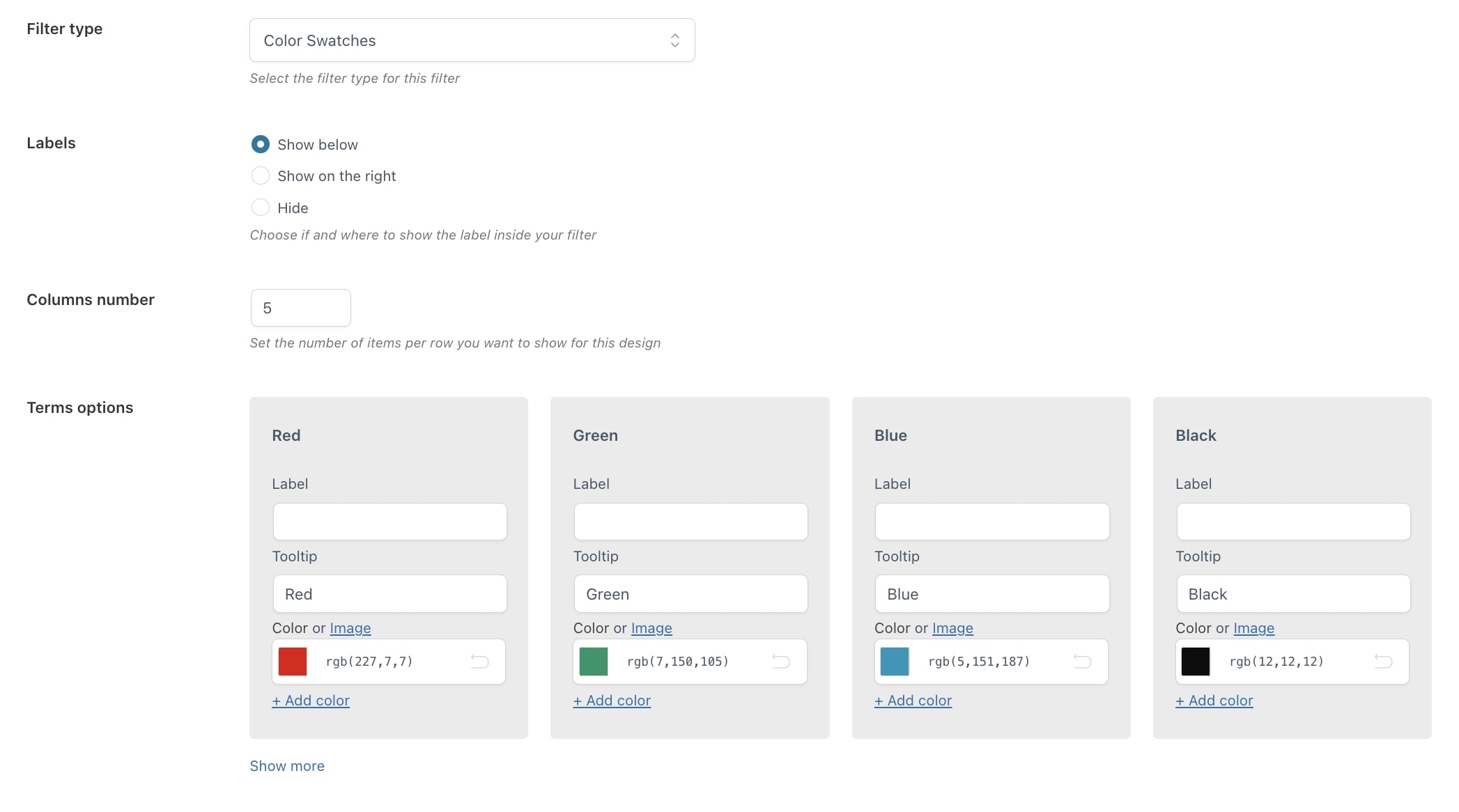Click the Black Tooltip input

(1293, 594)
